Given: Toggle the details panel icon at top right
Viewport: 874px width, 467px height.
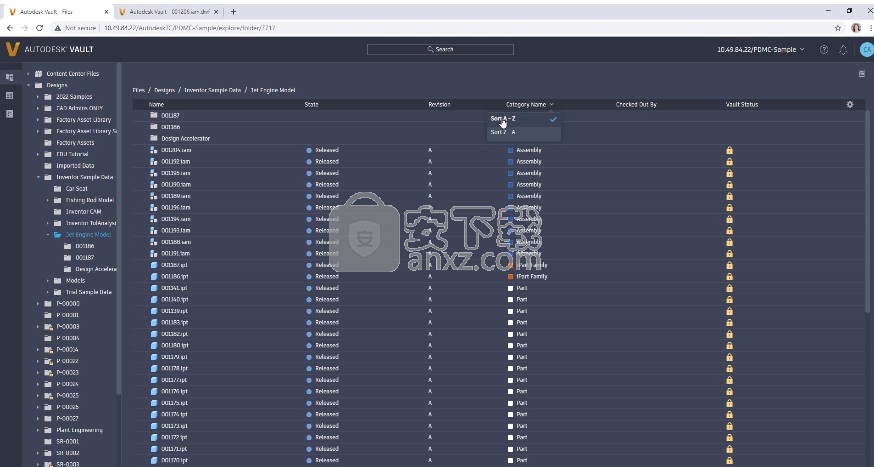Looking at the screenshot, I should click(x=861, y=74).
